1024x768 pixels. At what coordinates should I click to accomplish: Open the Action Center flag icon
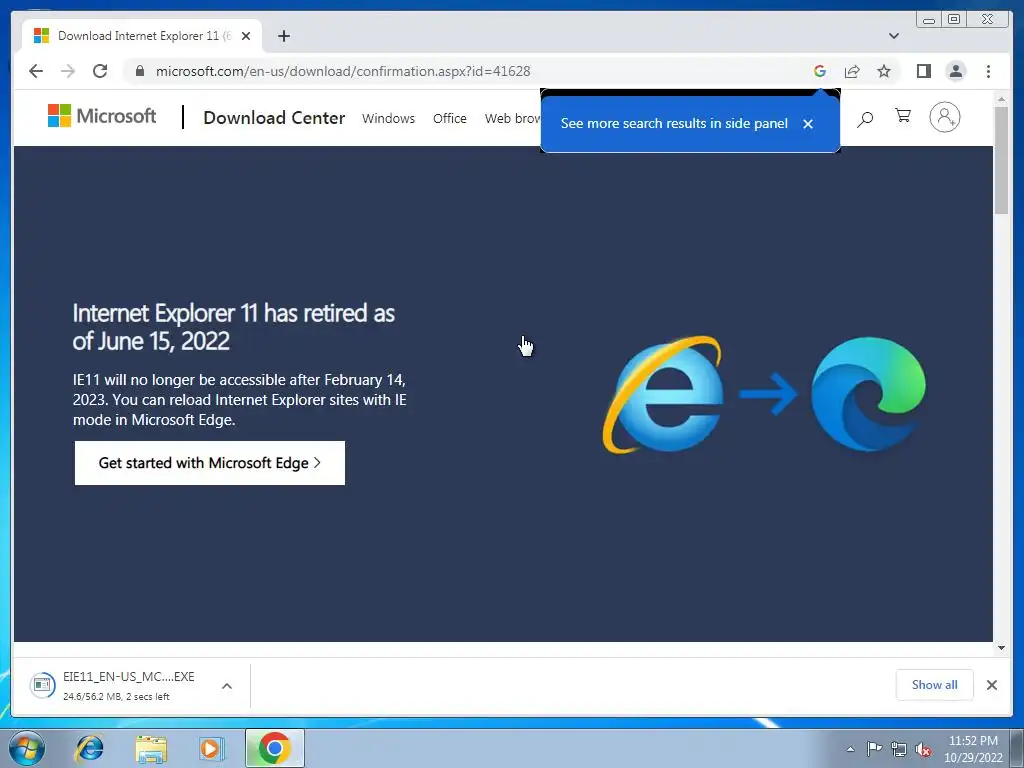(874, 749)
